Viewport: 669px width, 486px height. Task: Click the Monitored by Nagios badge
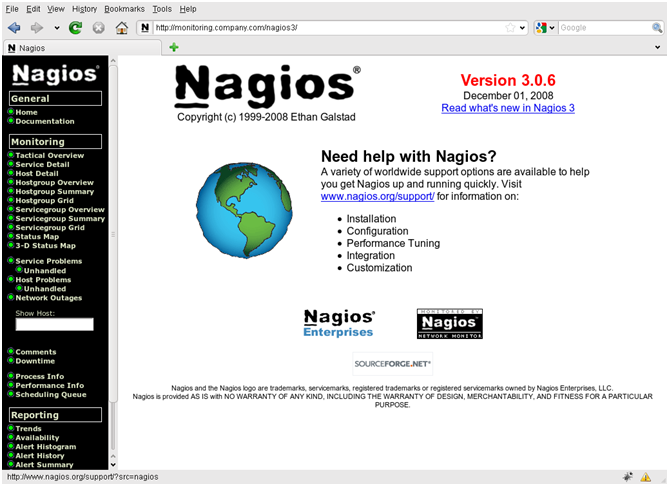(450, 324)
